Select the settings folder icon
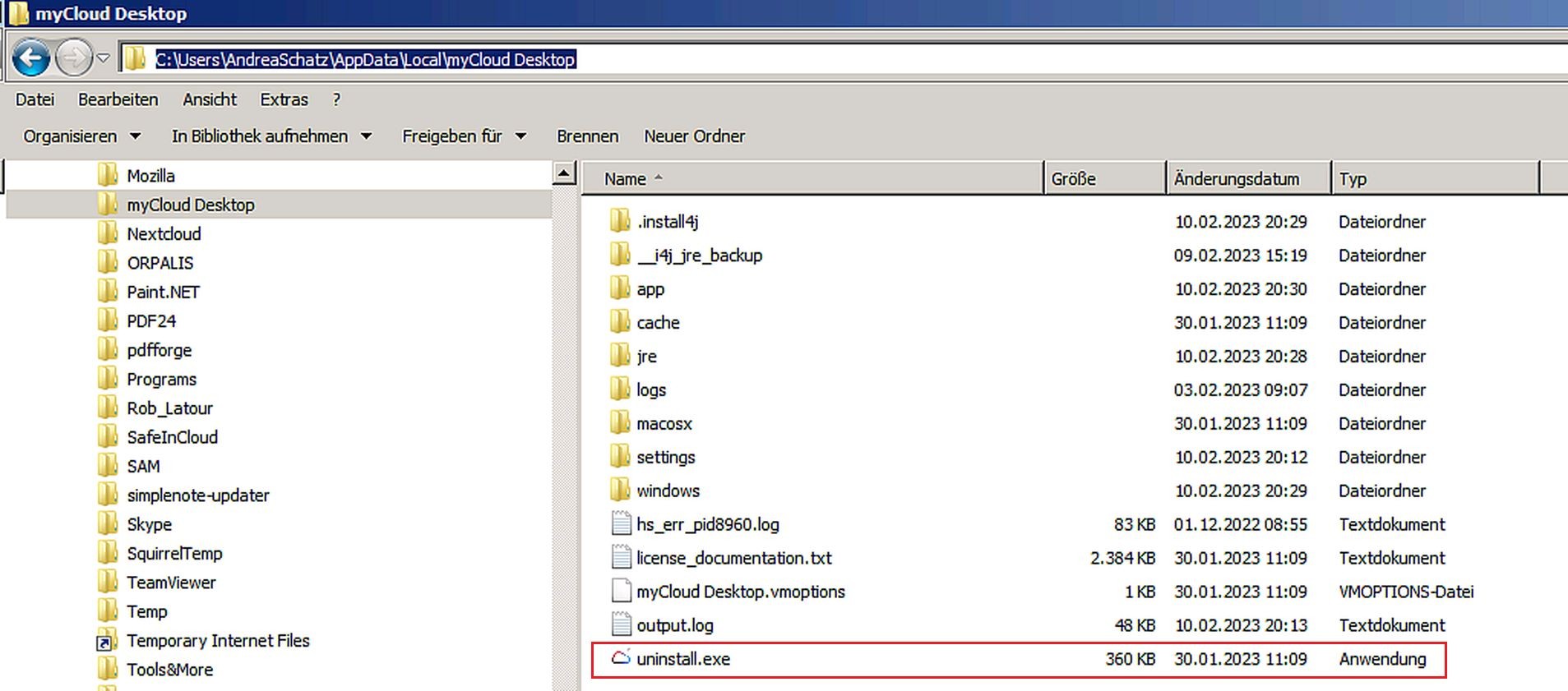The image size is (1568, 691). tap(621, 457)
